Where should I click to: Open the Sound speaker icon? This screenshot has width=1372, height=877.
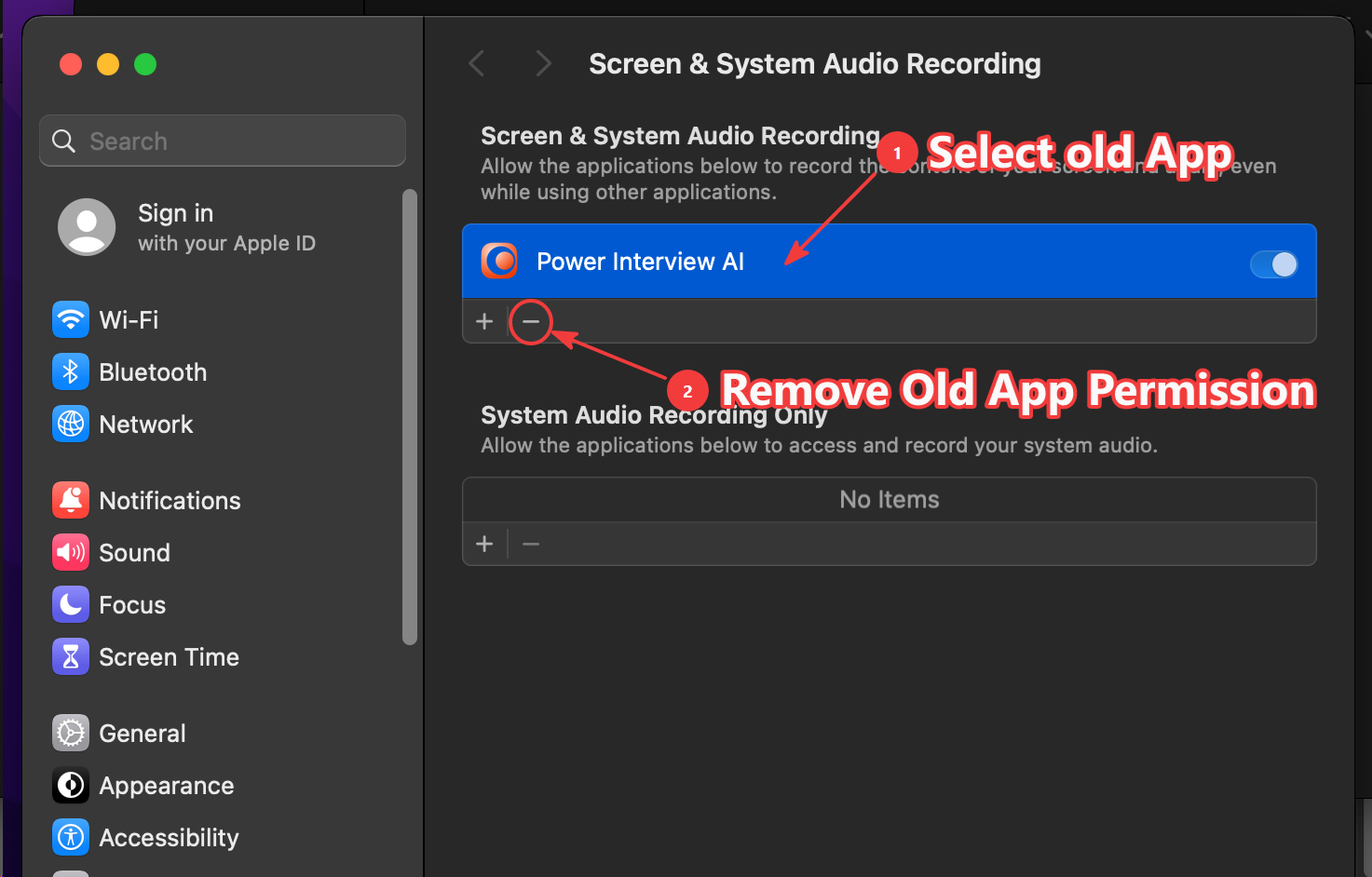click(71, 553)
